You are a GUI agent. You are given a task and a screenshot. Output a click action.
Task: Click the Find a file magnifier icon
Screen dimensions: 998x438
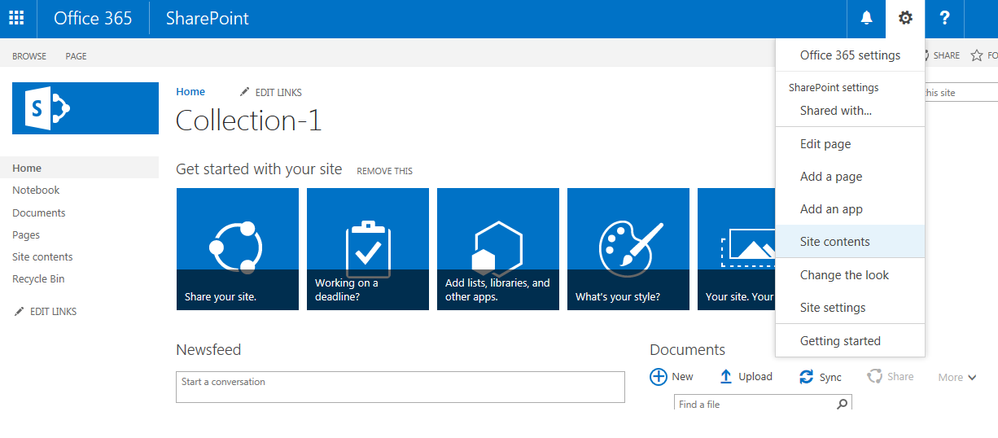pyautogui.click(x=842, y=404)
